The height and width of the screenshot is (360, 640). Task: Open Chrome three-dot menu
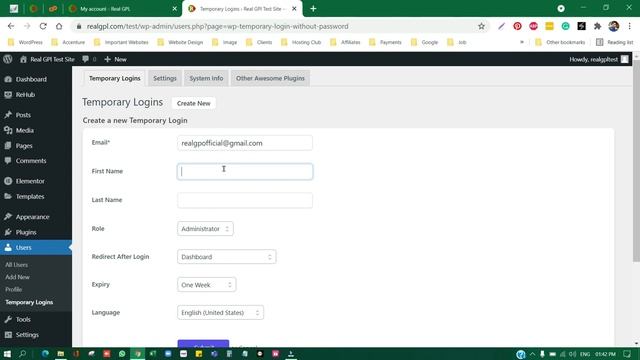[x=629, y=26]
